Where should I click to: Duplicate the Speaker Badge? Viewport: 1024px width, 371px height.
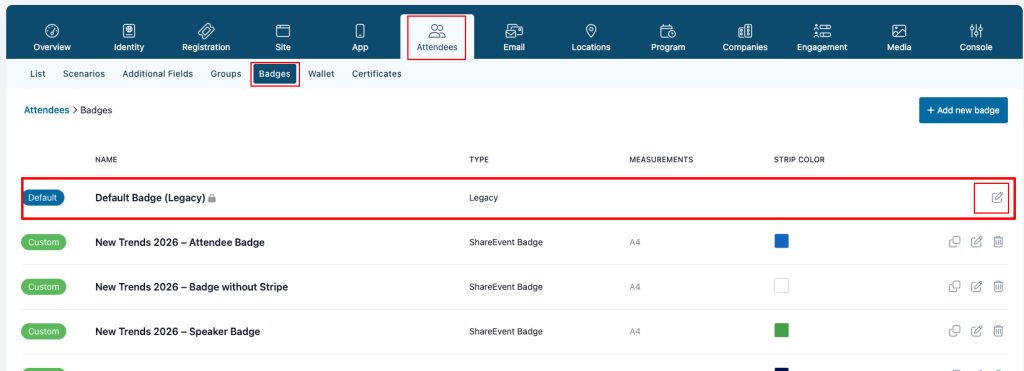(x=954, y=331)
